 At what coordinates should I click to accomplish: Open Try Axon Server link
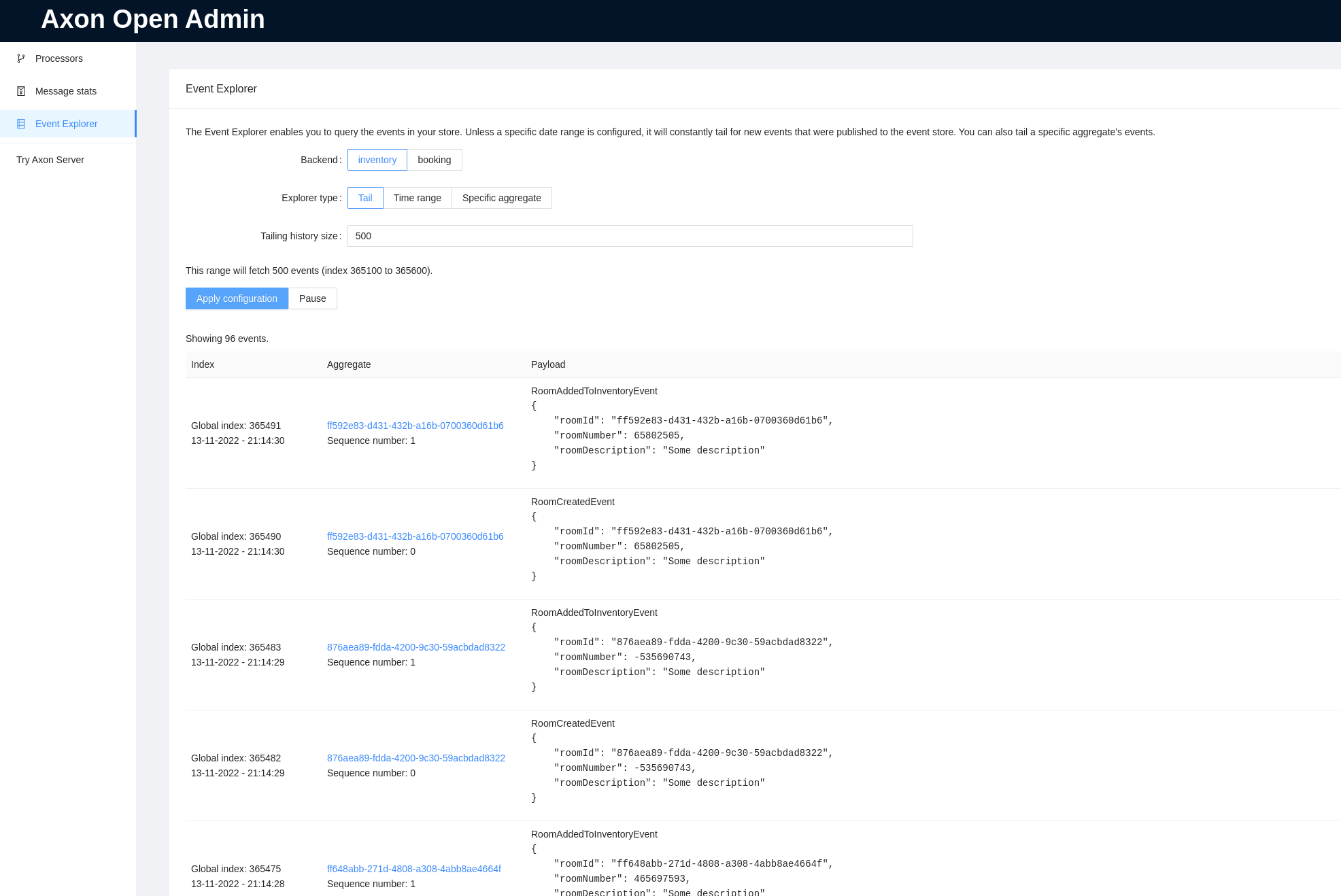click(50, 160)
